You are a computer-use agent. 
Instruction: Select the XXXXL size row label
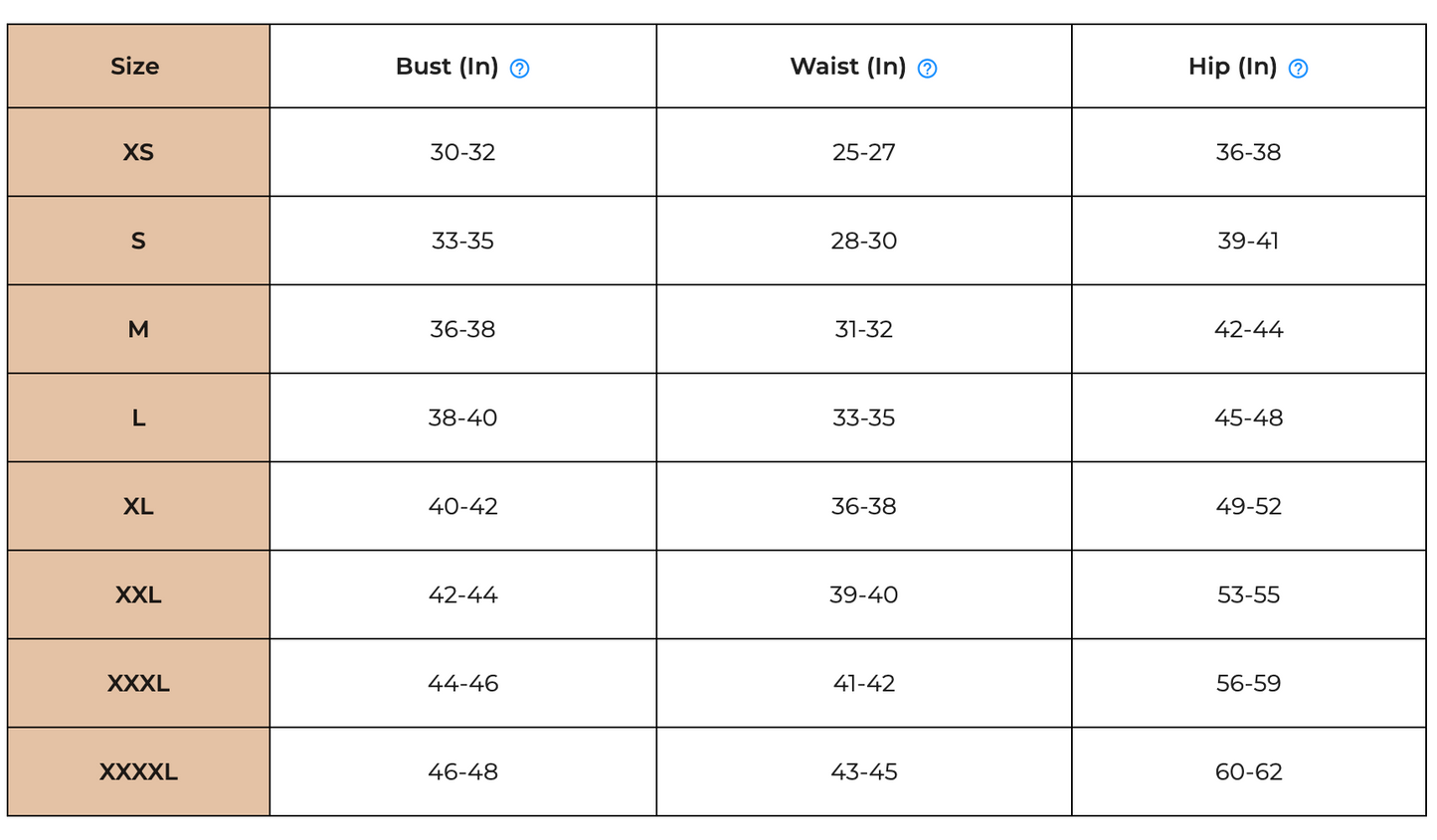point(138,771)
